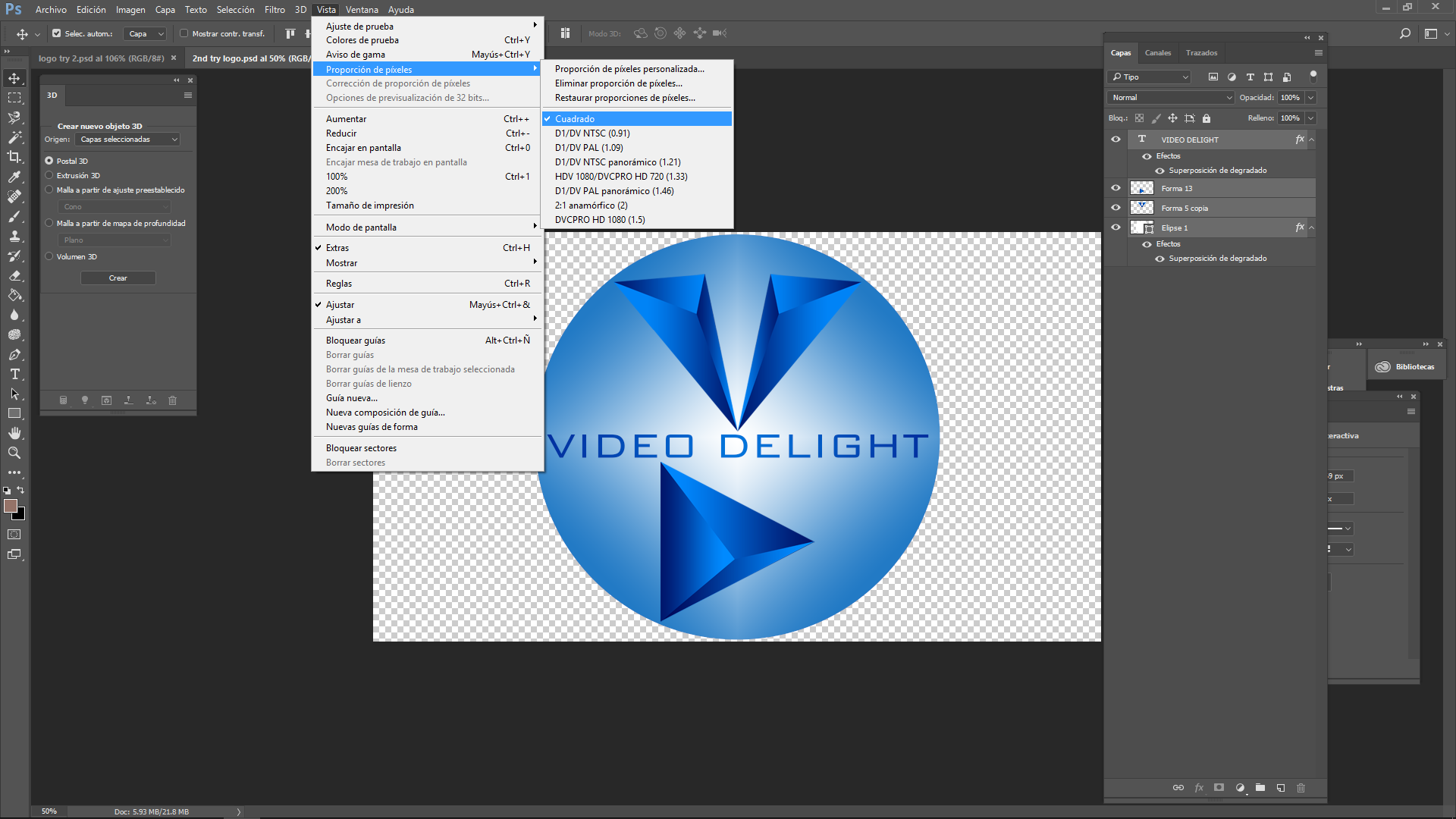This screenshot has width=1456, height=819.
Task: Choose Encajar en pantalla menu item
Action: [x=428, y=148]
